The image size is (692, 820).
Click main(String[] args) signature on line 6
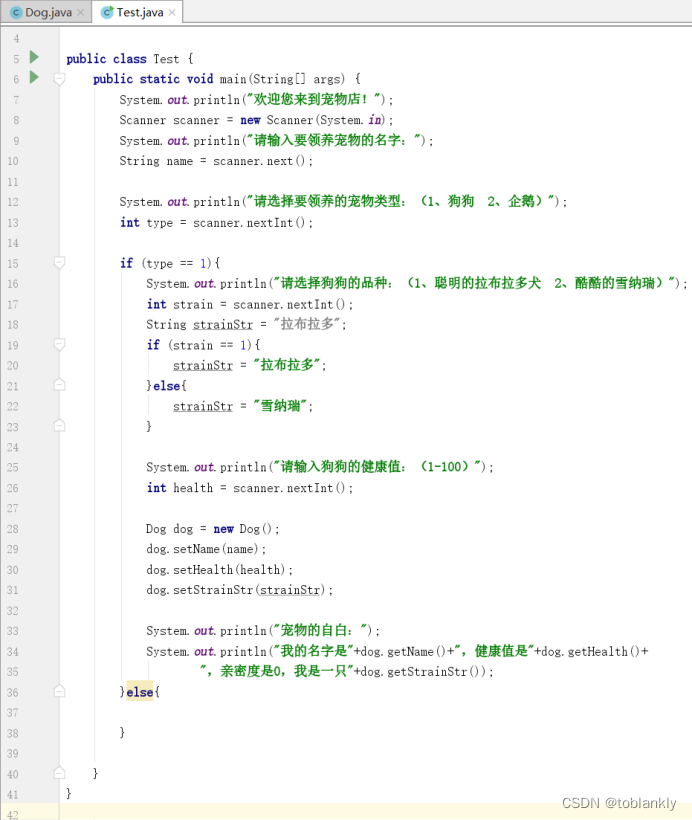282,79
